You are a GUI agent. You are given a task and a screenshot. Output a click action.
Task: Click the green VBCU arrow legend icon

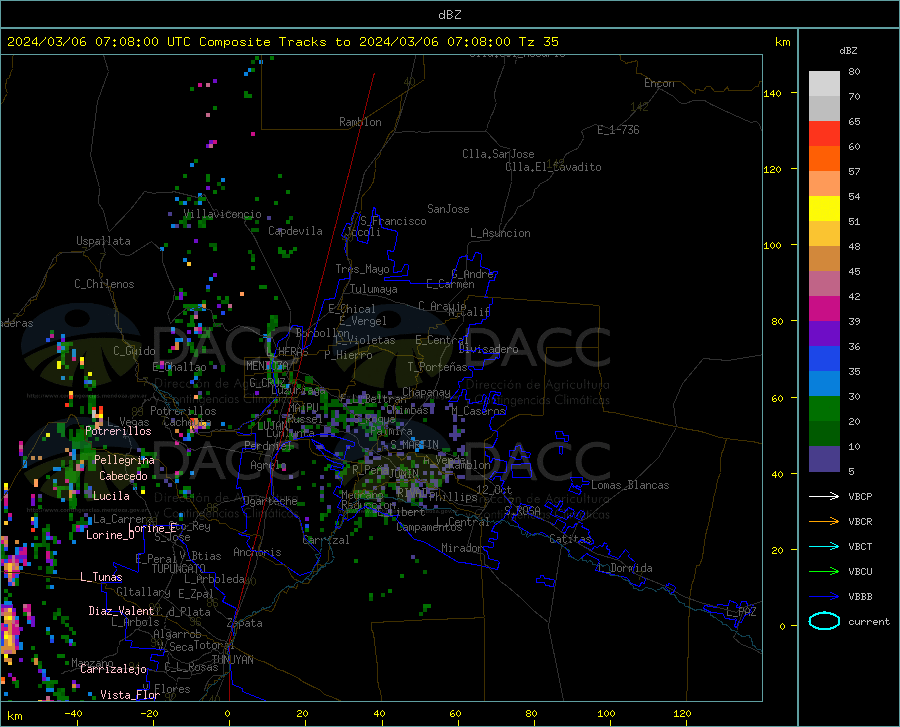click(824, 571)
